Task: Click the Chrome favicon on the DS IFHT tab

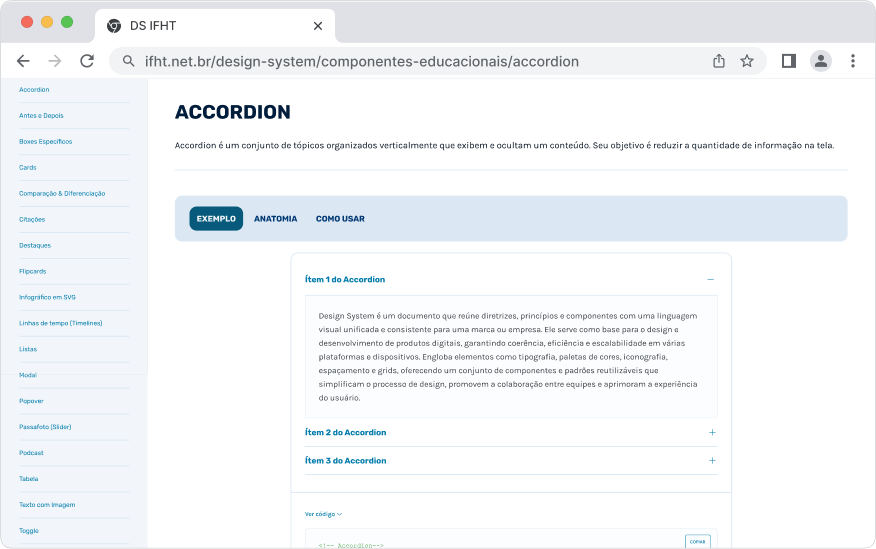Action: 114,26
